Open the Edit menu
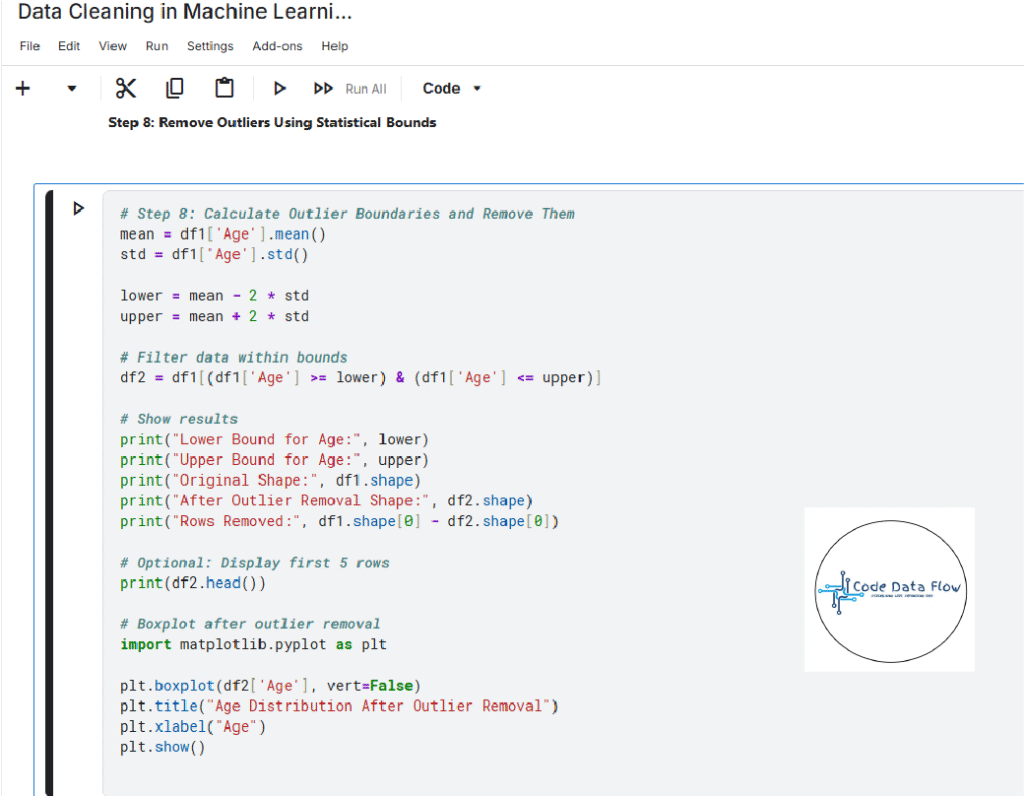This screenshot has height=797, width=1024. tap(69, 46)
